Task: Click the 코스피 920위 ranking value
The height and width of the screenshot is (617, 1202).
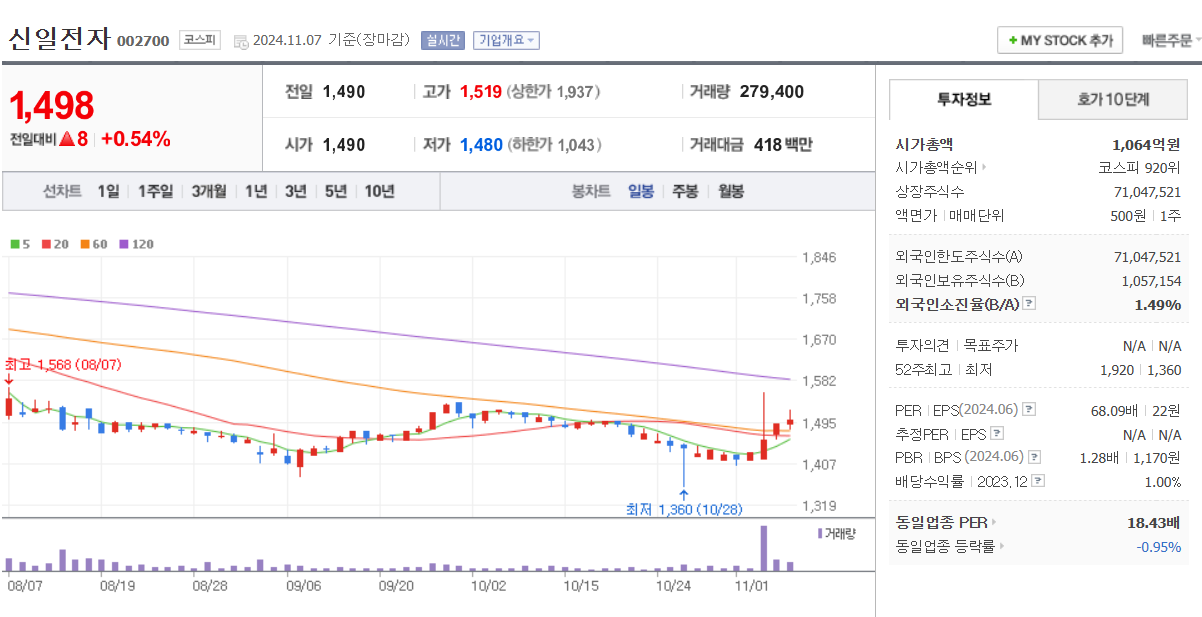Action: (1140, 168)
